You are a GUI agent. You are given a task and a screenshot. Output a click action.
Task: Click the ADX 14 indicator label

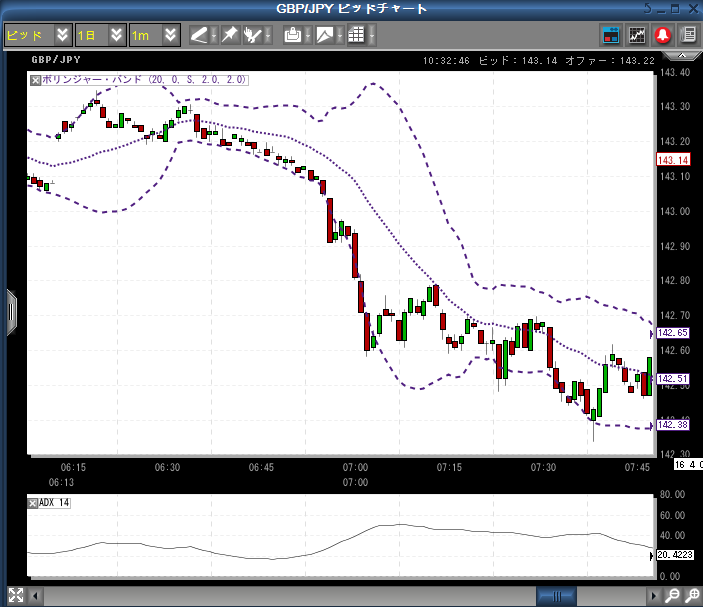[55, 502]
